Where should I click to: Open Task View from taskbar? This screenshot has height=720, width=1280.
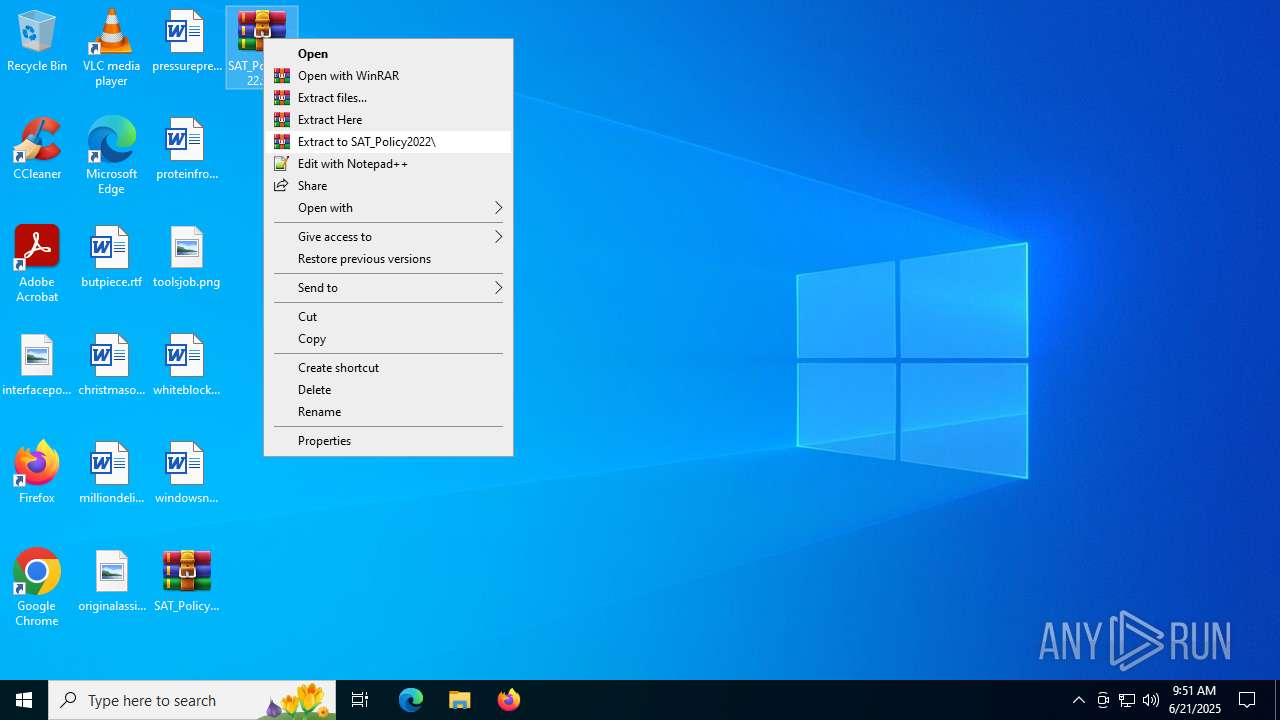point(360,700)
